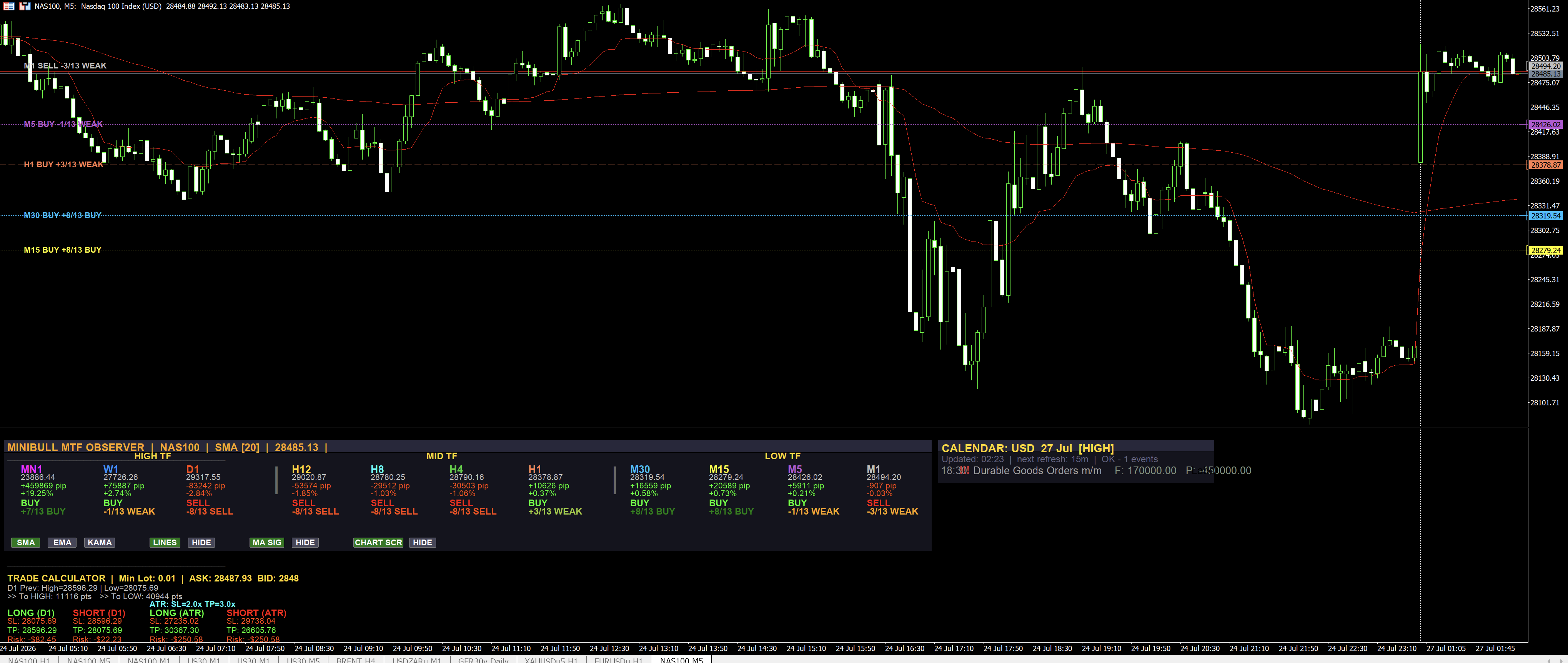Click the current price tag 28485.13
This screenshot has height=663, width=1568.
[x=1545, y=74]
